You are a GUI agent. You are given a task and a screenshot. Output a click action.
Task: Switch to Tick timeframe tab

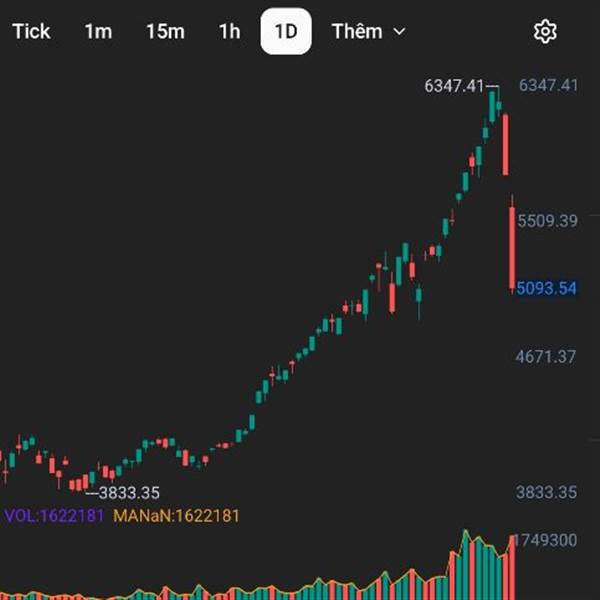click(x=31, y=31)
